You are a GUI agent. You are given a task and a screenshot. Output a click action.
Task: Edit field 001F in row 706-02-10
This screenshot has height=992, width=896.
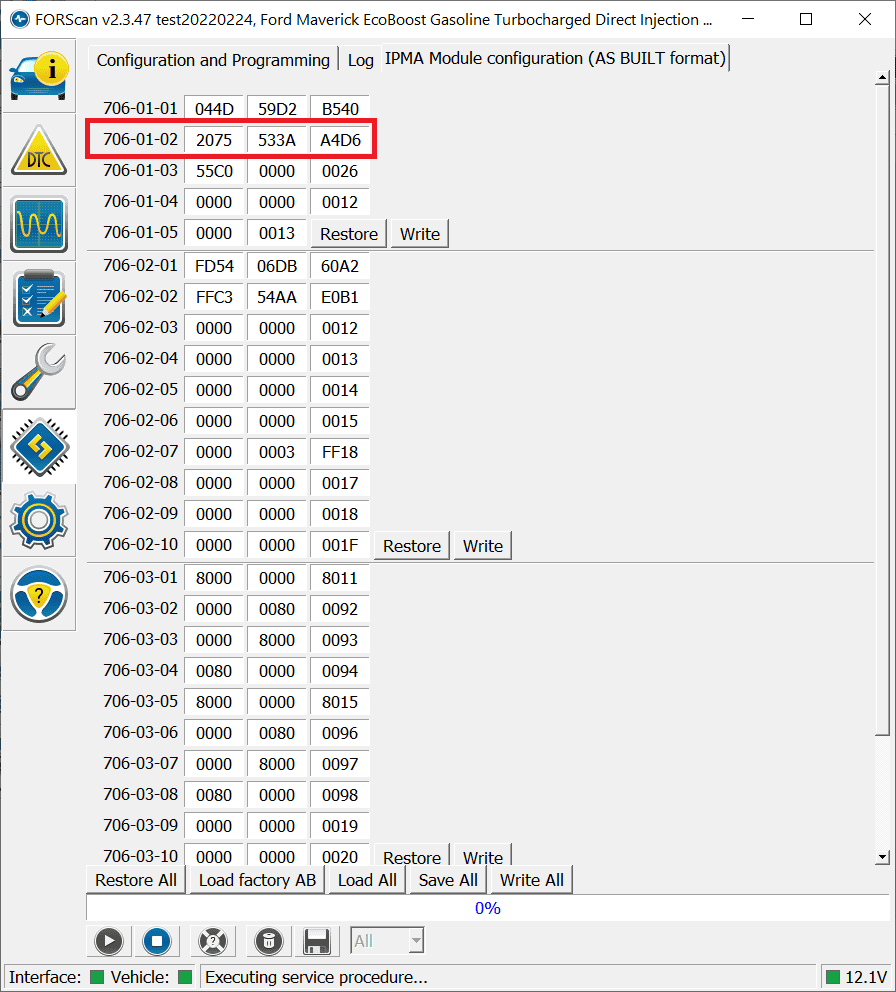[x=340, y=545]
